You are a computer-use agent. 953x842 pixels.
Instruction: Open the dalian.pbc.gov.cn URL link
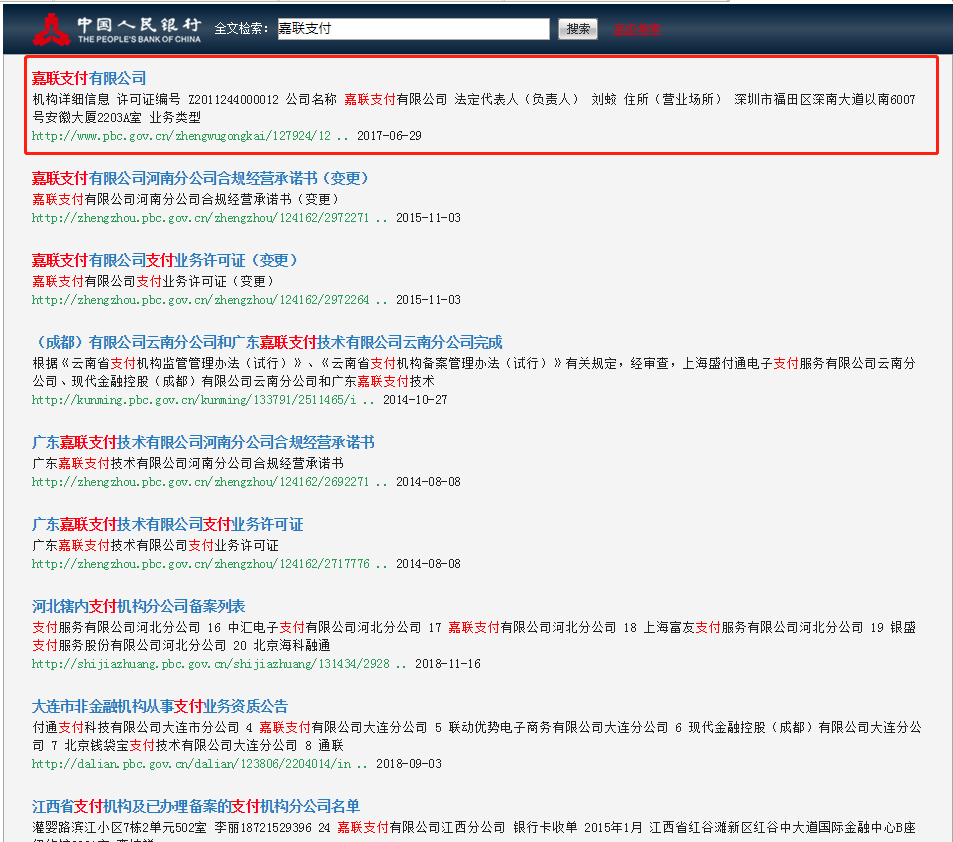coord(200,764)
